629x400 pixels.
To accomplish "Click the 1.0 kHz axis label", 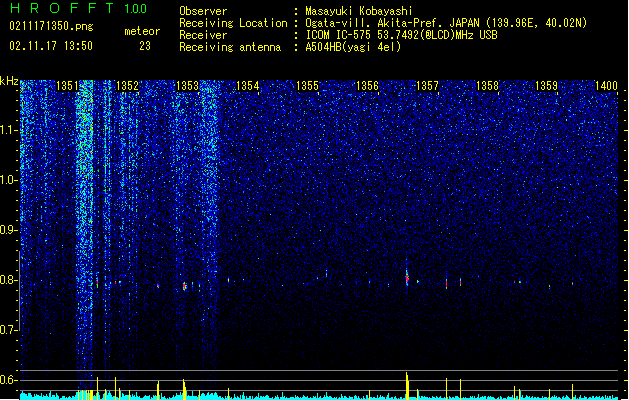I will click(x=9, y=180).
